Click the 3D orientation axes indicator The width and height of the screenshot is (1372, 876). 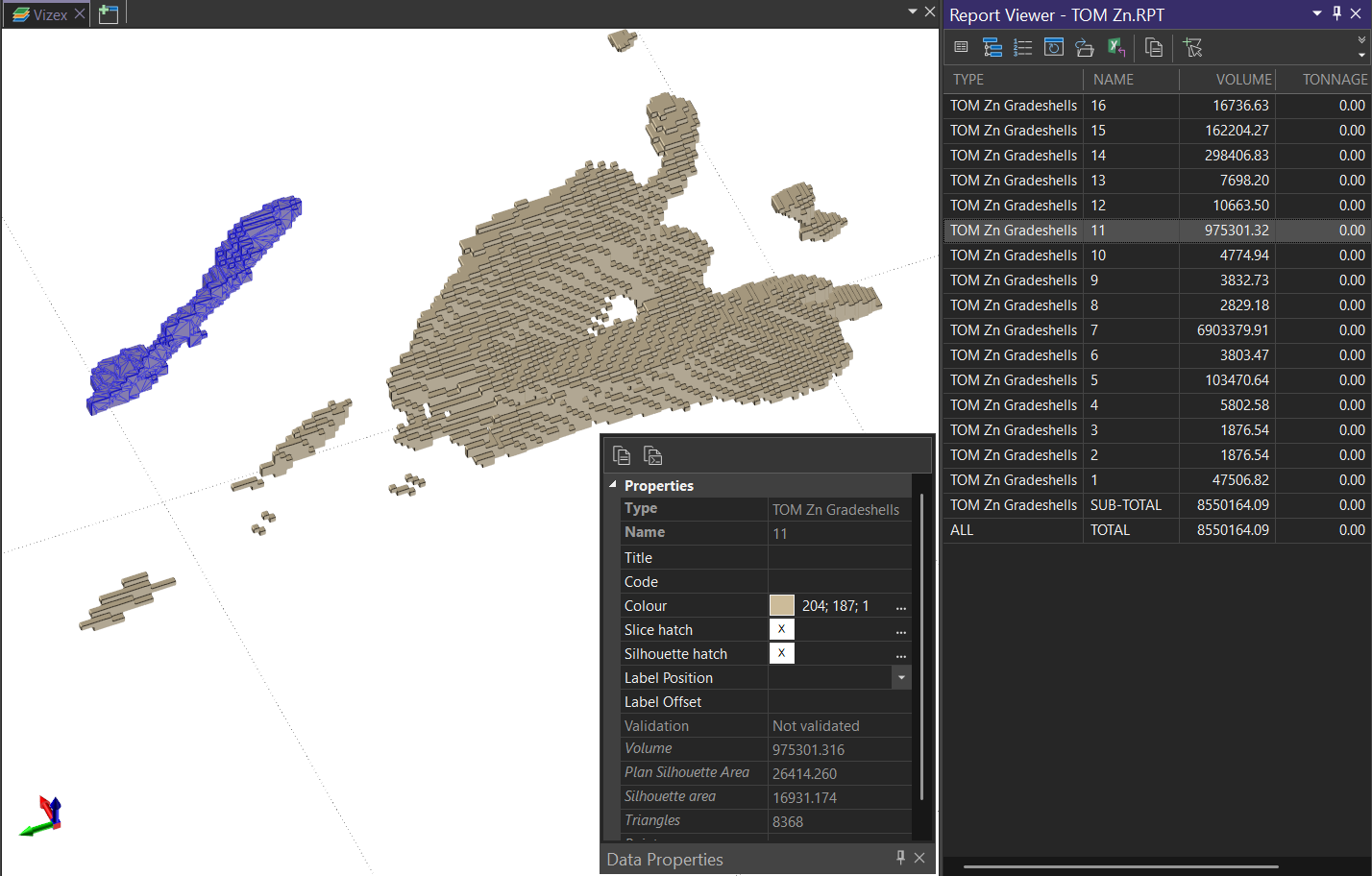(x=42, y=815)
